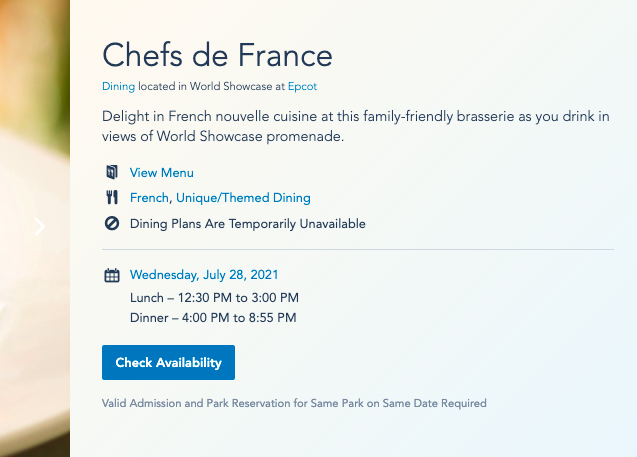Select the French cuisine link
The width and height of the screenshot is (637, 457).
tap(150, 198)
